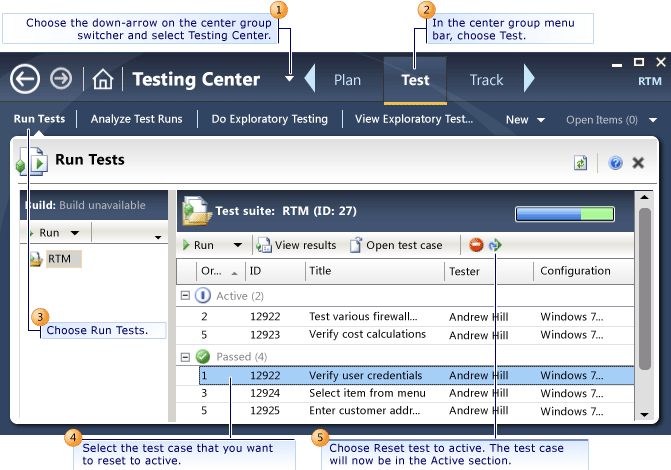Click Open test case
671x470 pixels.
pyautogui.click(x=396, y=245)
